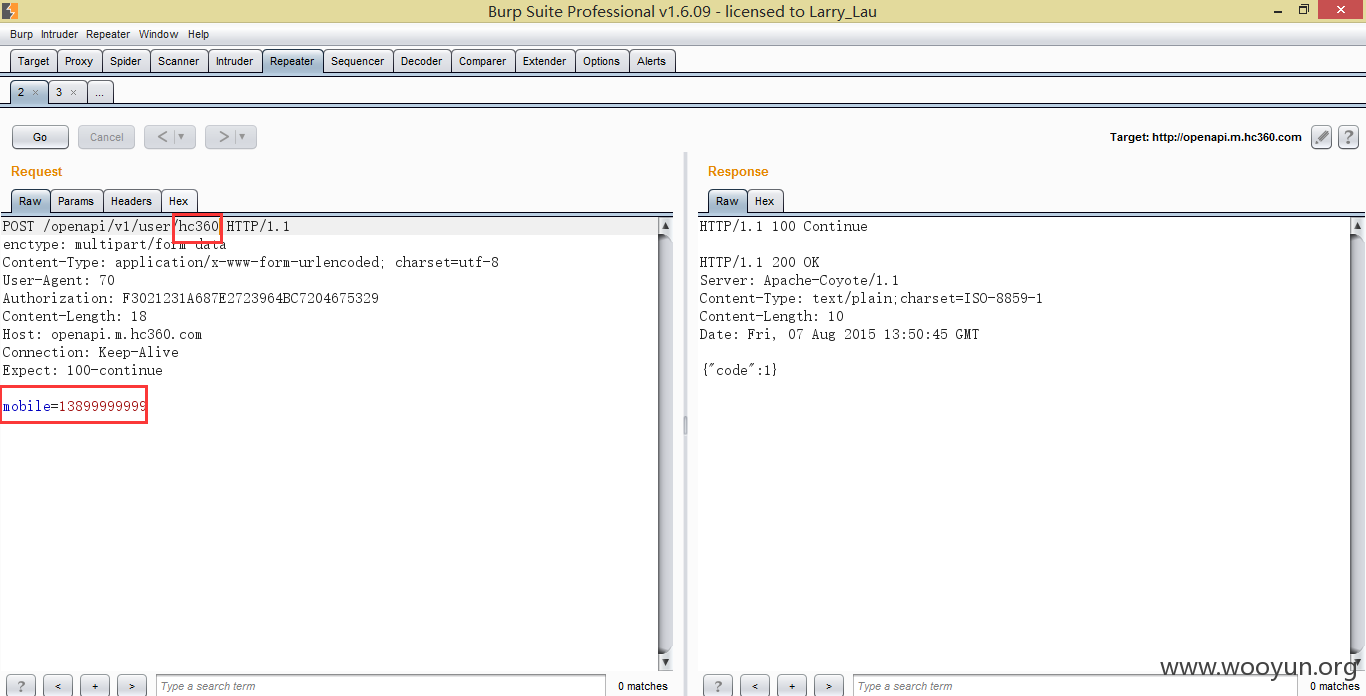
Task: Jump to next match in request search
Action: (132, 686)
